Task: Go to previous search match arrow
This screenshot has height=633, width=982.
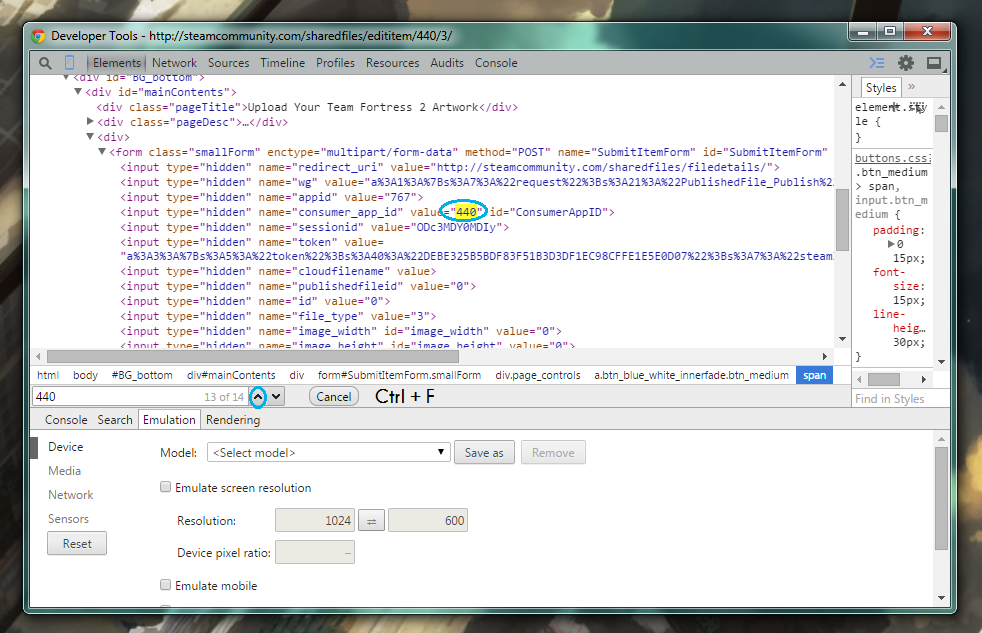Action: pos(258,396)
